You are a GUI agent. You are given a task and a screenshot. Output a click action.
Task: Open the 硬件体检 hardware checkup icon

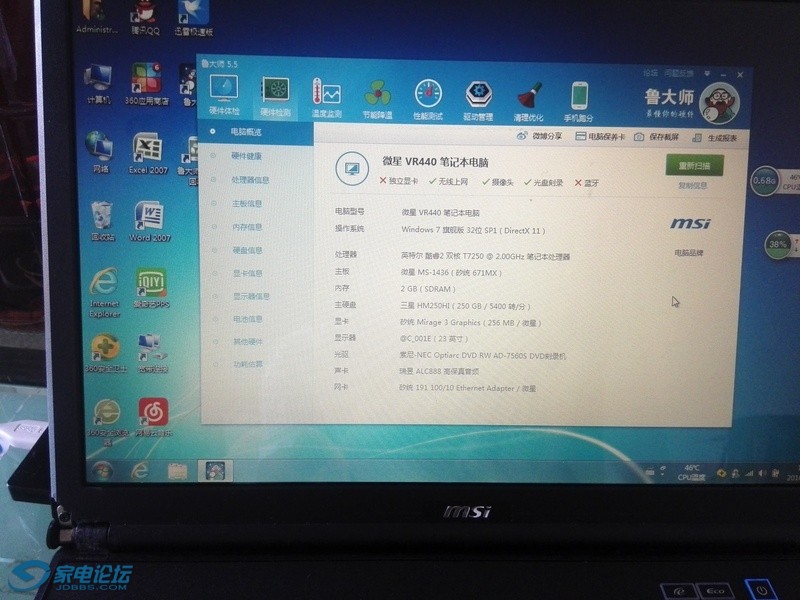point(223,96)
